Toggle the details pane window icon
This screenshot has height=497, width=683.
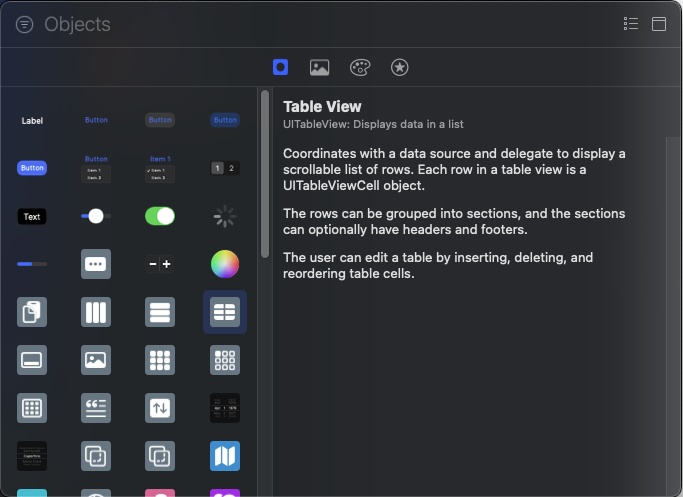(x=659, y=24)
